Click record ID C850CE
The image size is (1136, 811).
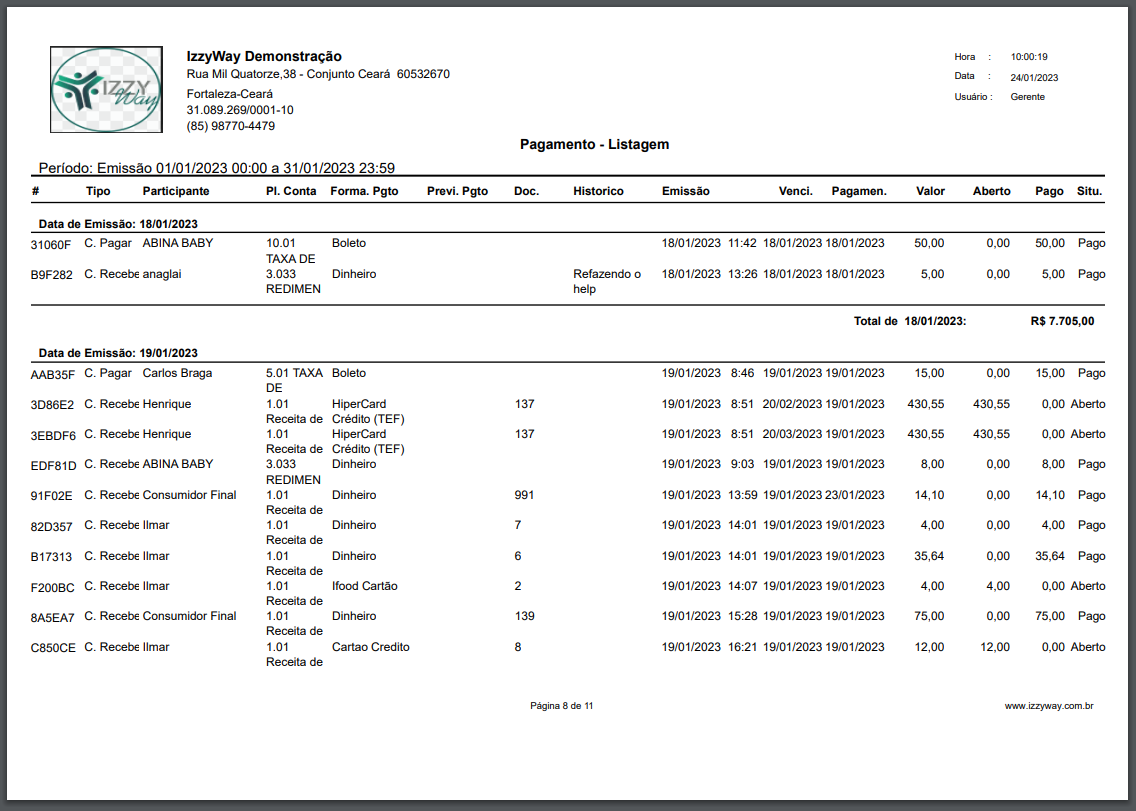pos(53,648)
